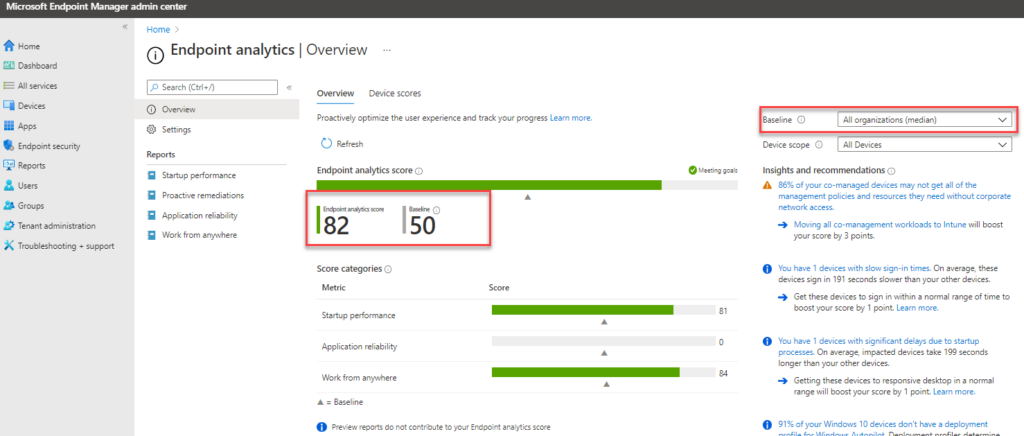Click the Settings gear icon in blade menu

click(152, 130)
